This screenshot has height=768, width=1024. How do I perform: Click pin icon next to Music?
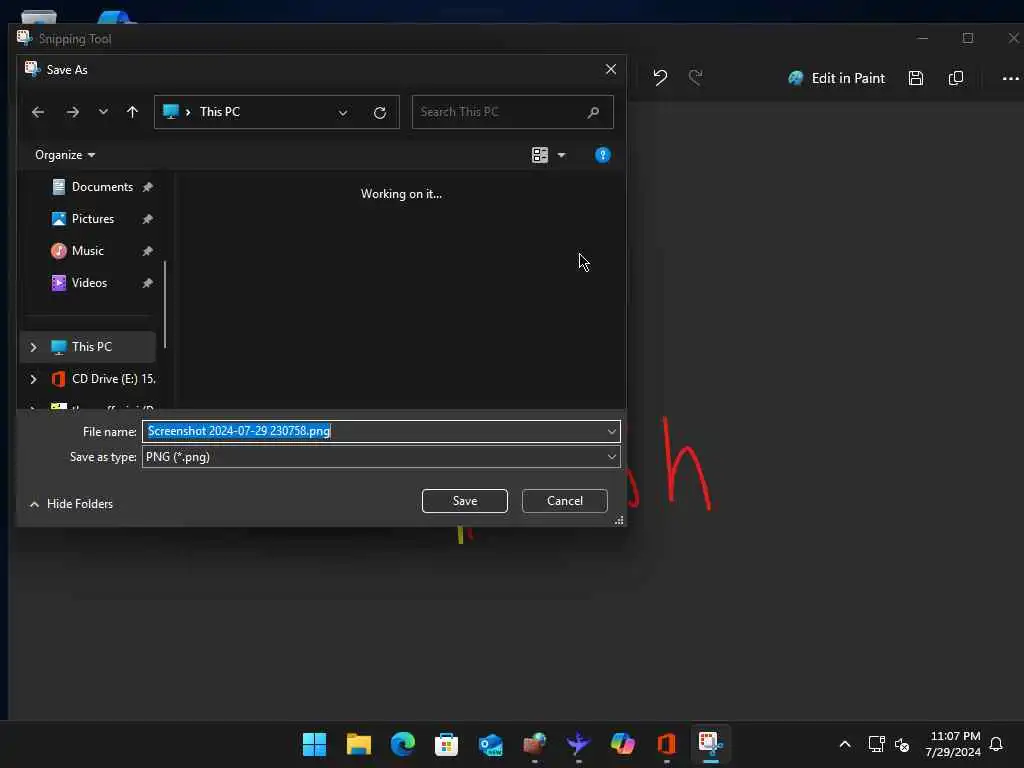pyautogui.click(x=148, y=251)
